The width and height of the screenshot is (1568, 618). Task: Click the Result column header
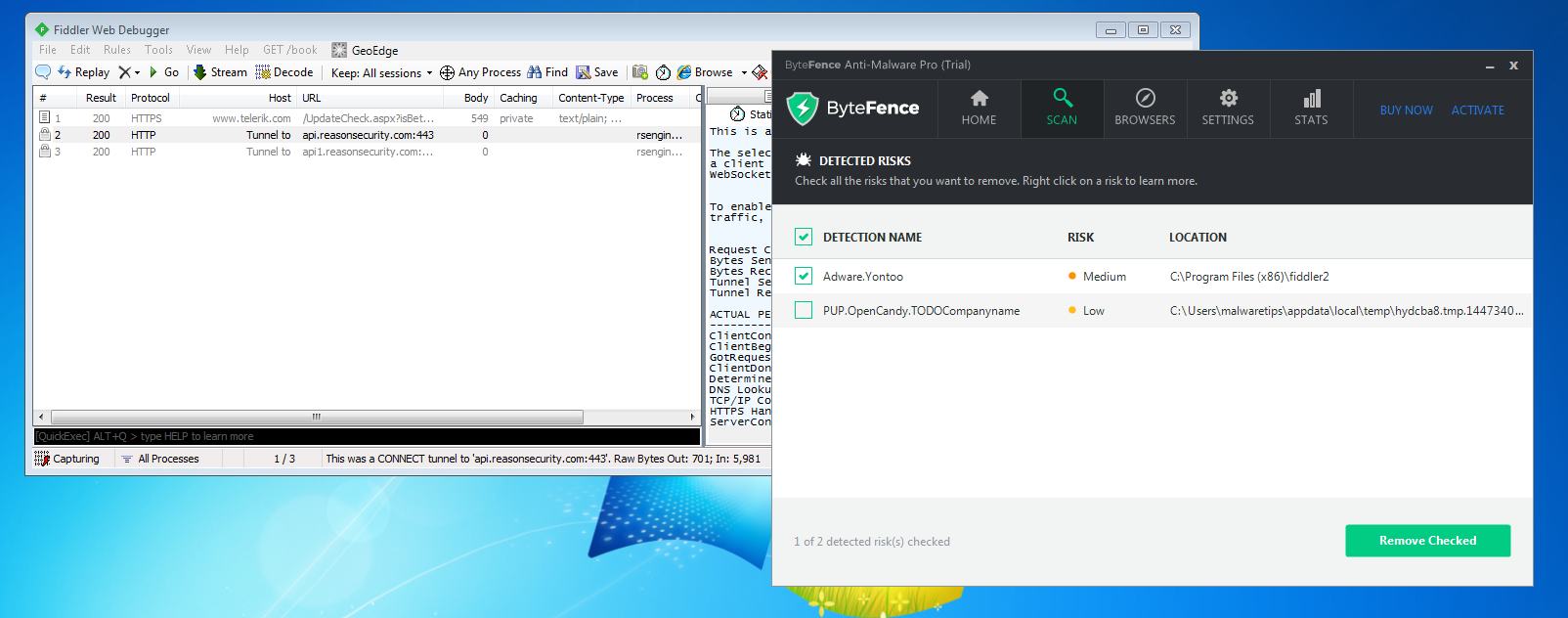pyautogui.click(x=101, y=98)
